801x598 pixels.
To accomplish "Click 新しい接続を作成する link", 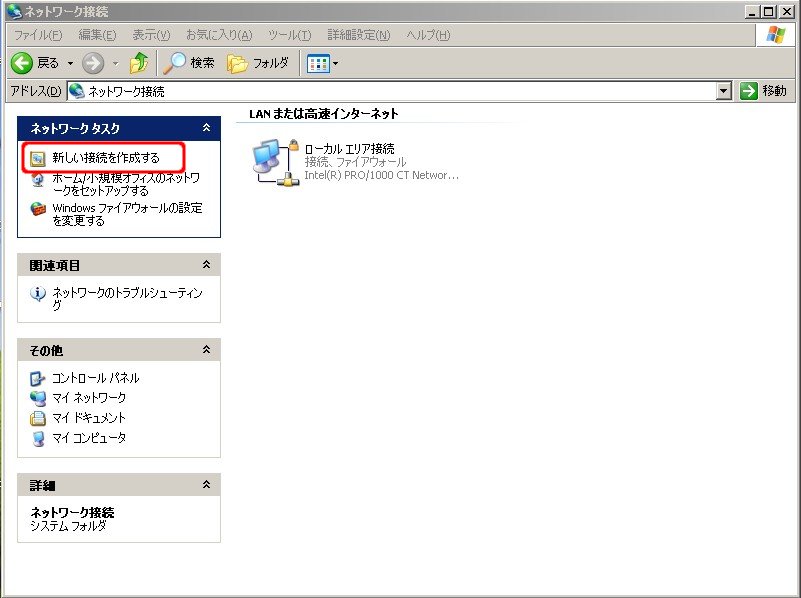I will 105,158.
